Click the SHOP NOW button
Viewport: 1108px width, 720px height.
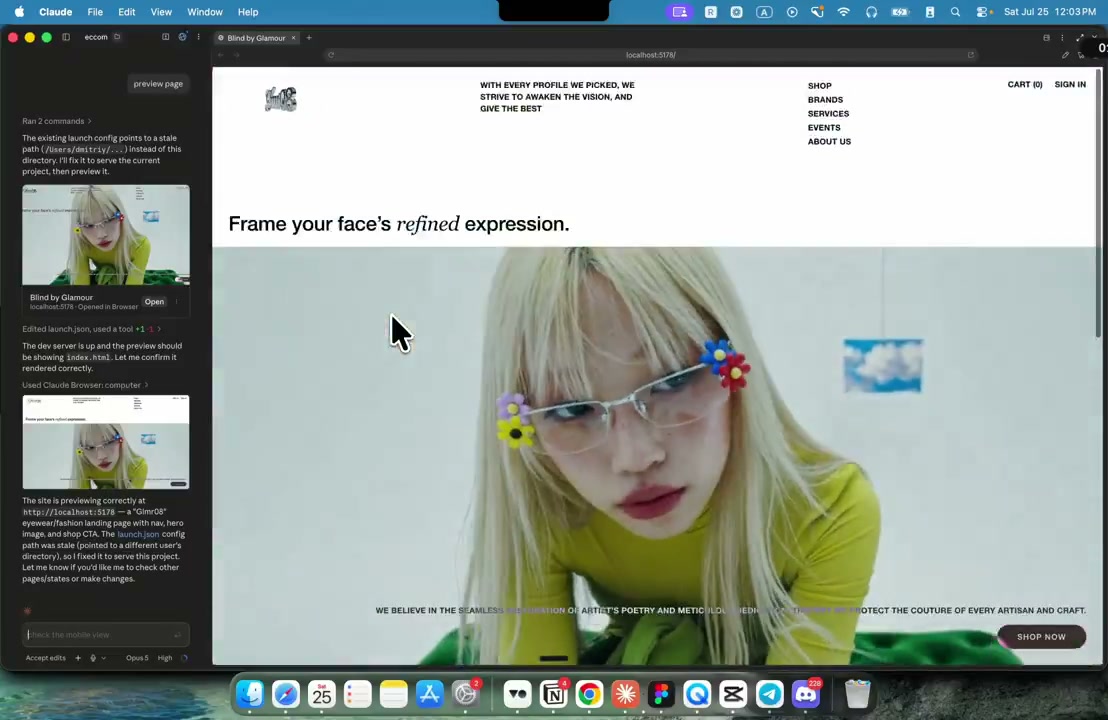tap(1041, 637)
